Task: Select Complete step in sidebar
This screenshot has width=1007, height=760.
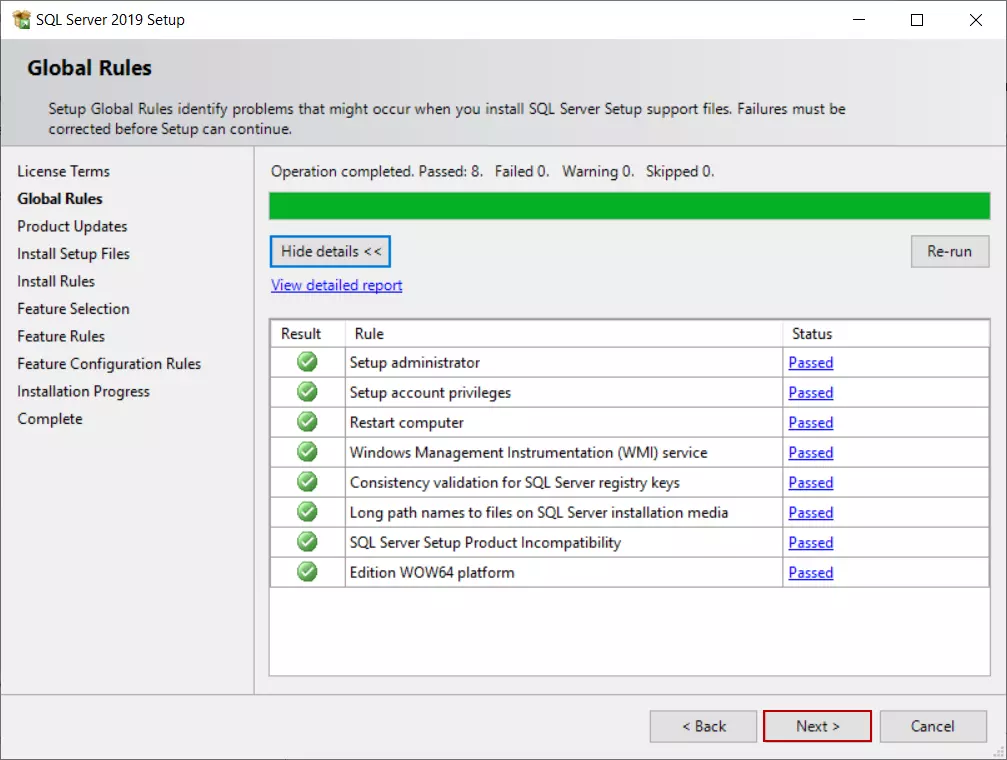Action: pyautogui.click(x=50, y=419)
